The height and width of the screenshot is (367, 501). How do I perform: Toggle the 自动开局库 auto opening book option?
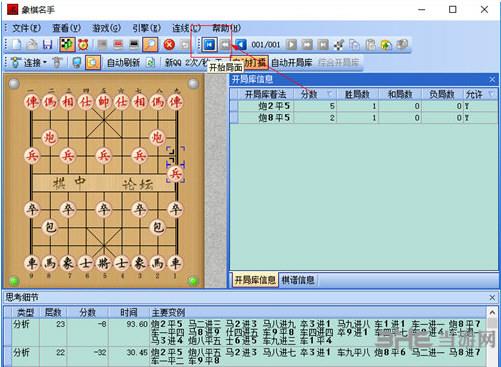292,63
